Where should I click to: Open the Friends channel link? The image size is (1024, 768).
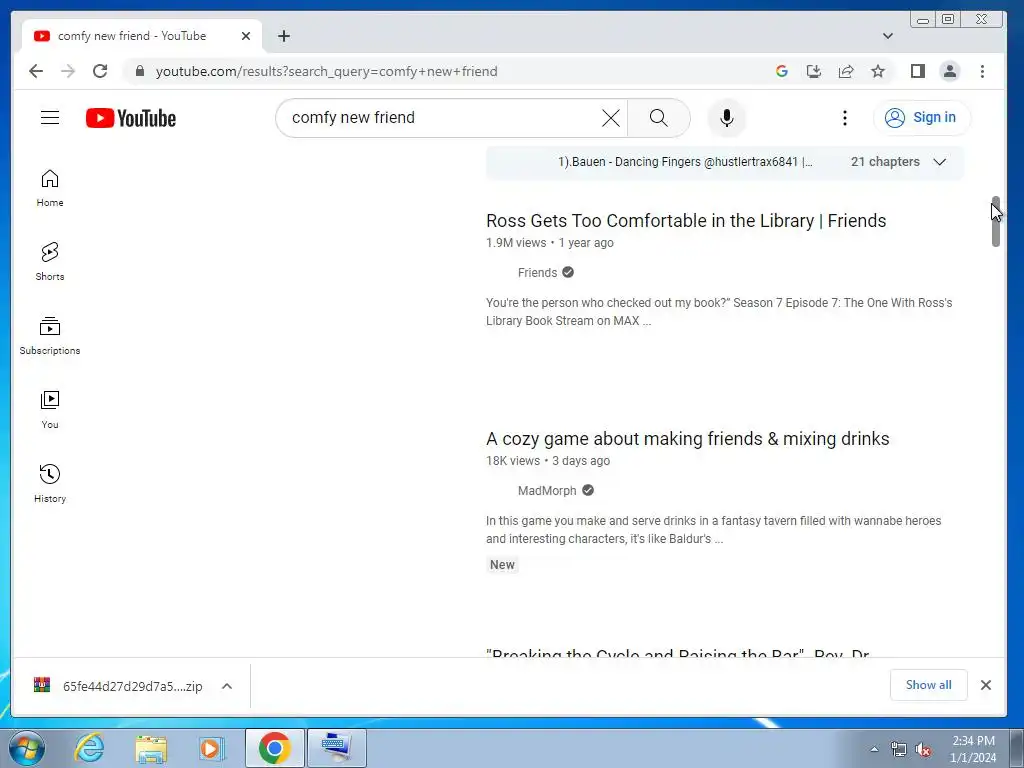(x=537, y=272)
